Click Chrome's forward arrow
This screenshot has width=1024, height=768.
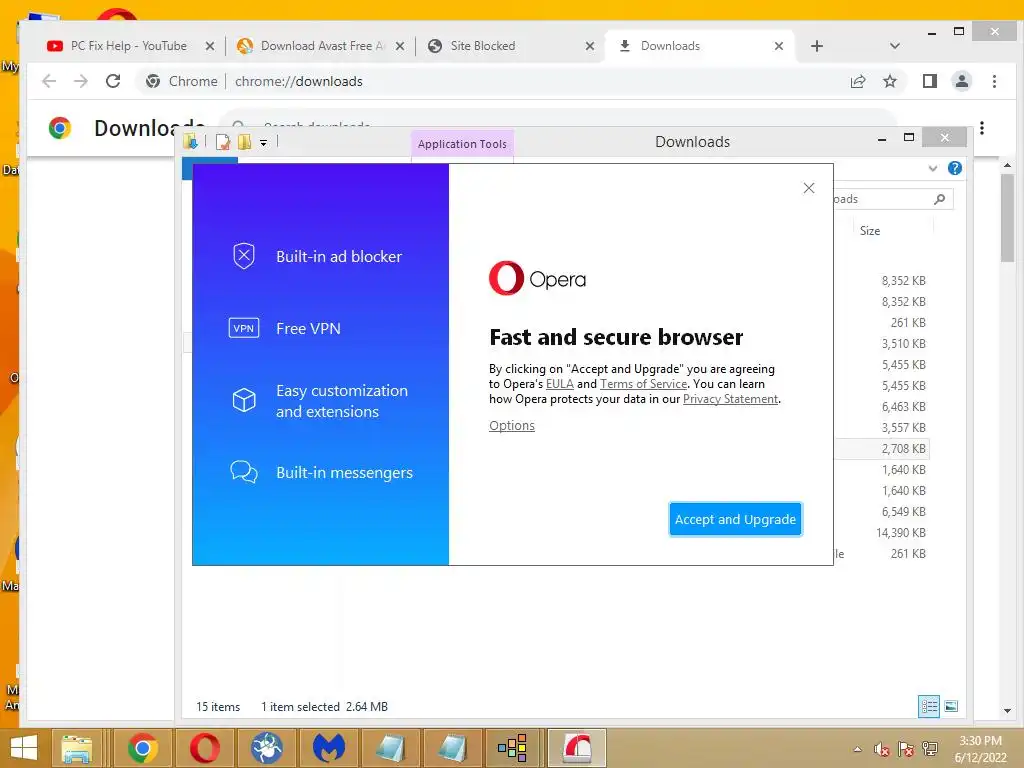pos(81,81)
